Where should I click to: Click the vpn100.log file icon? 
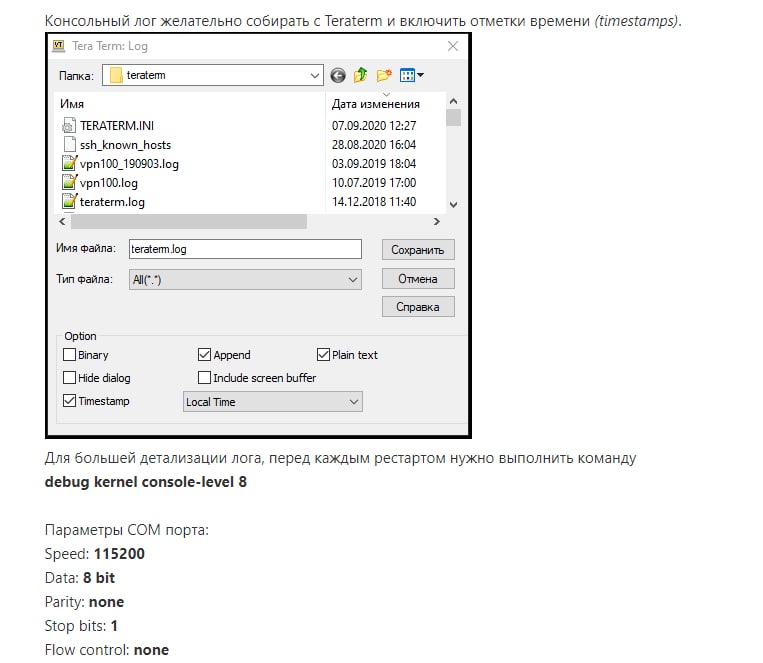70,183
